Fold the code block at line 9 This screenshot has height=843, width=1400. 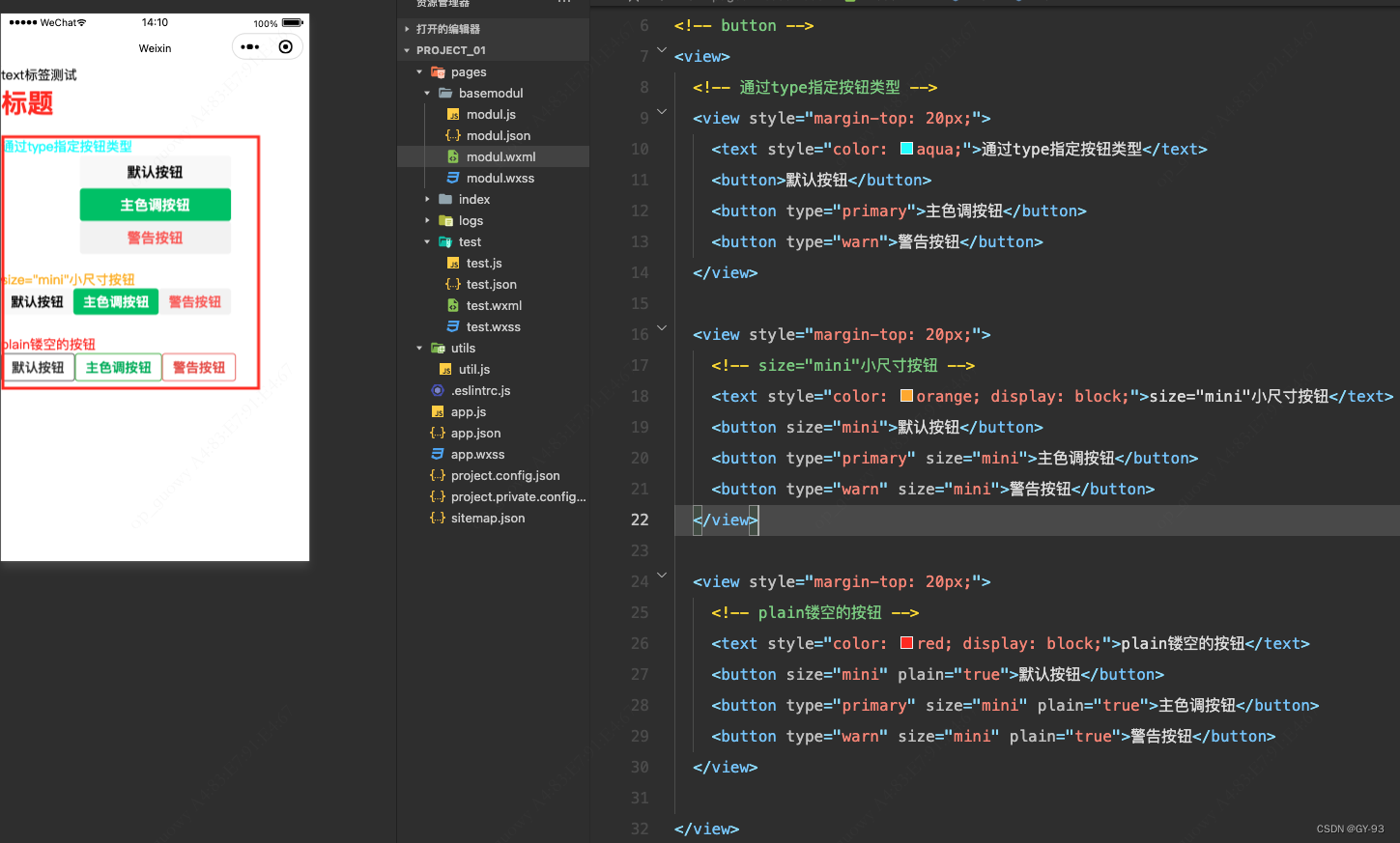pyautogui.click(x=662, y=112)
